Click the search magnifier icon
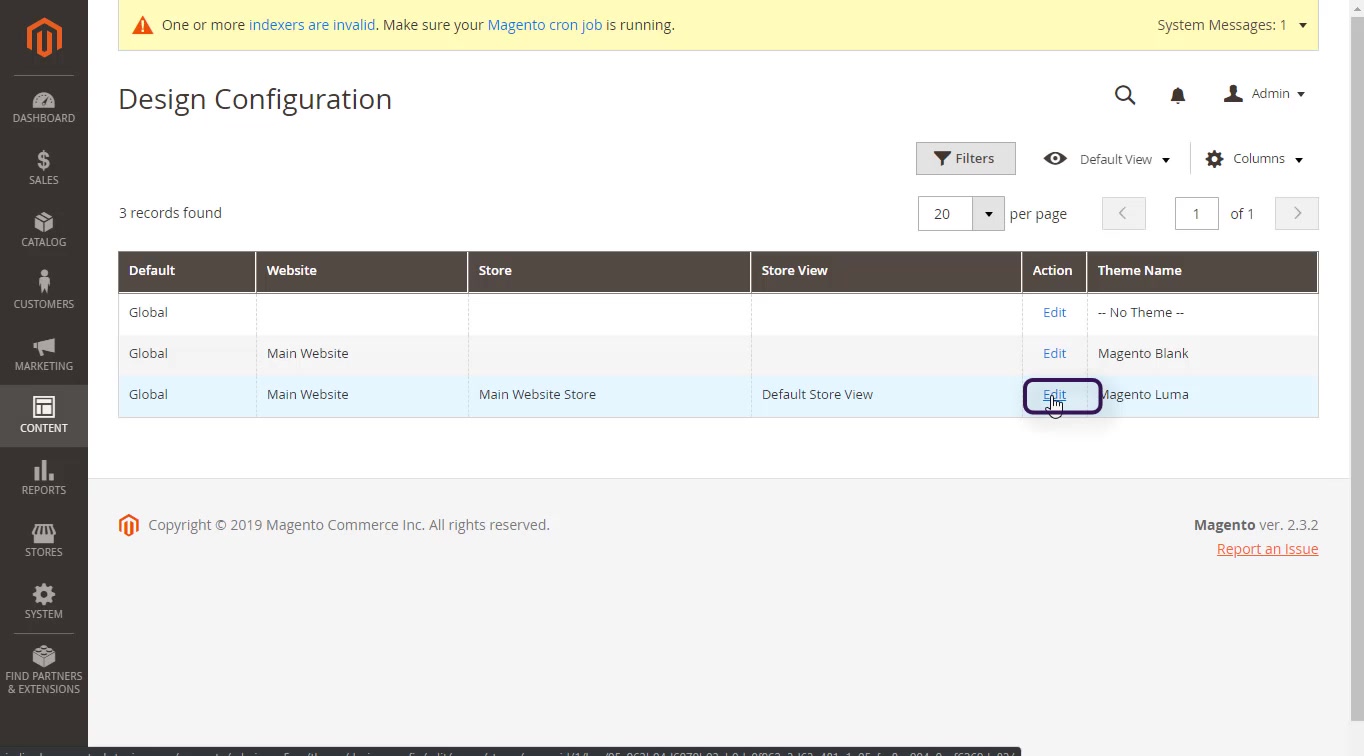1364x756 pixels. [x=1125, y=95]
